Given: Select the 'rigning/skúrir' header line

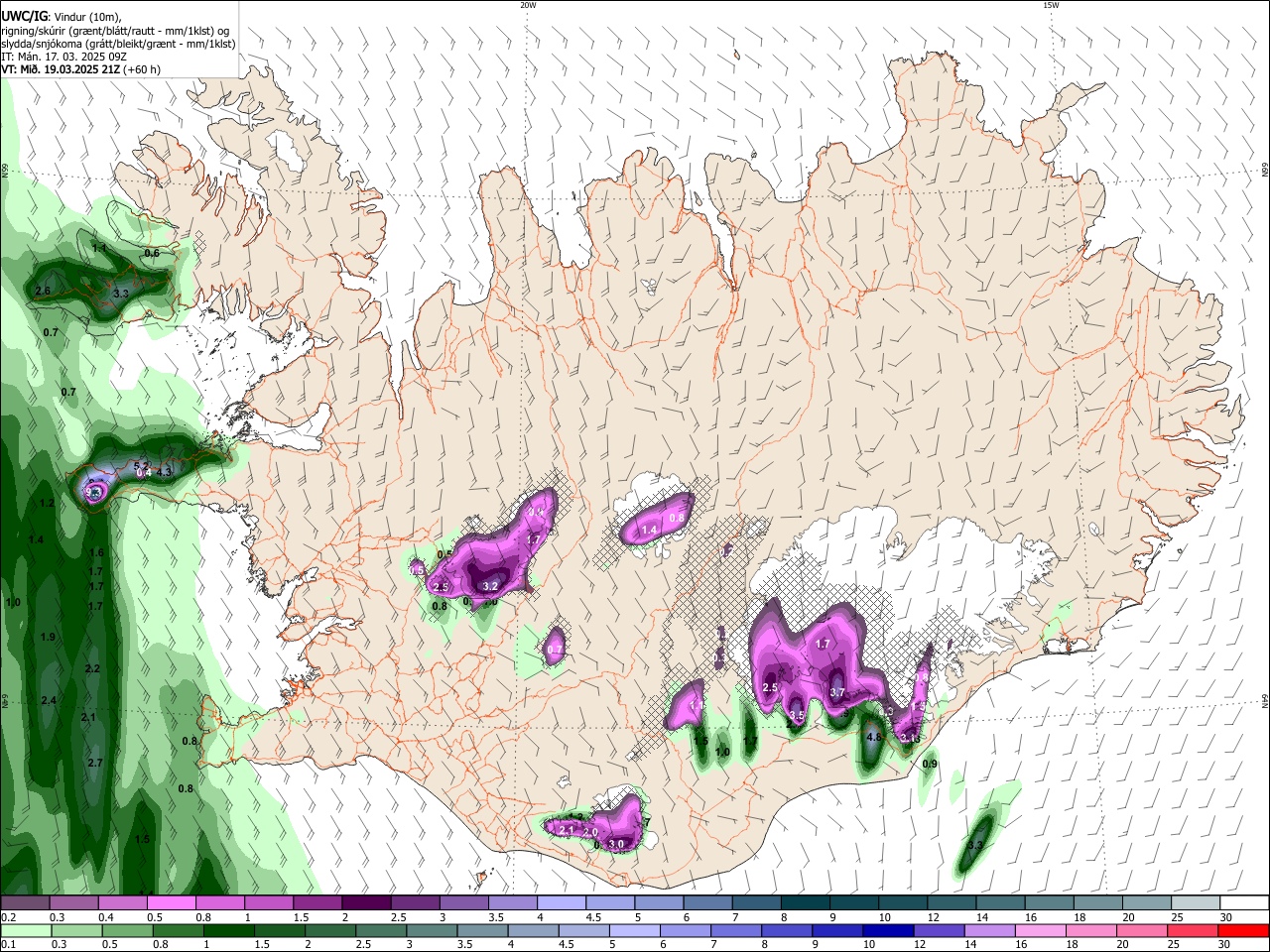Looking at the screenshot, I should point(115,31).
